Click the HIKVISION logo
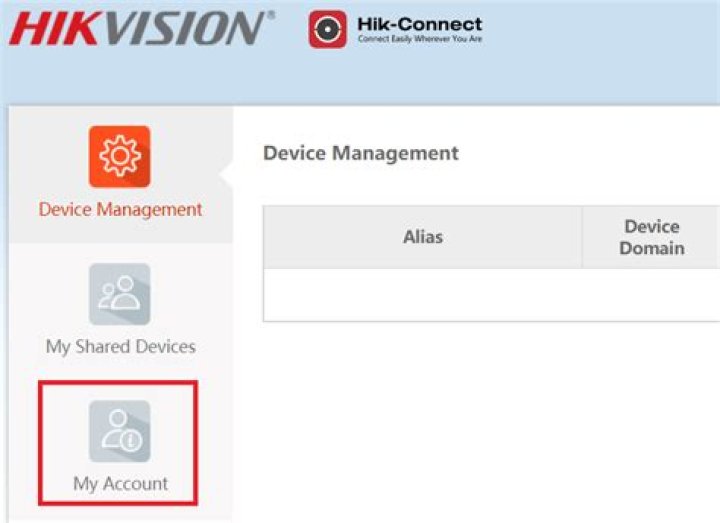Screen dimensions: 720x523 click(x=138, y=28)
